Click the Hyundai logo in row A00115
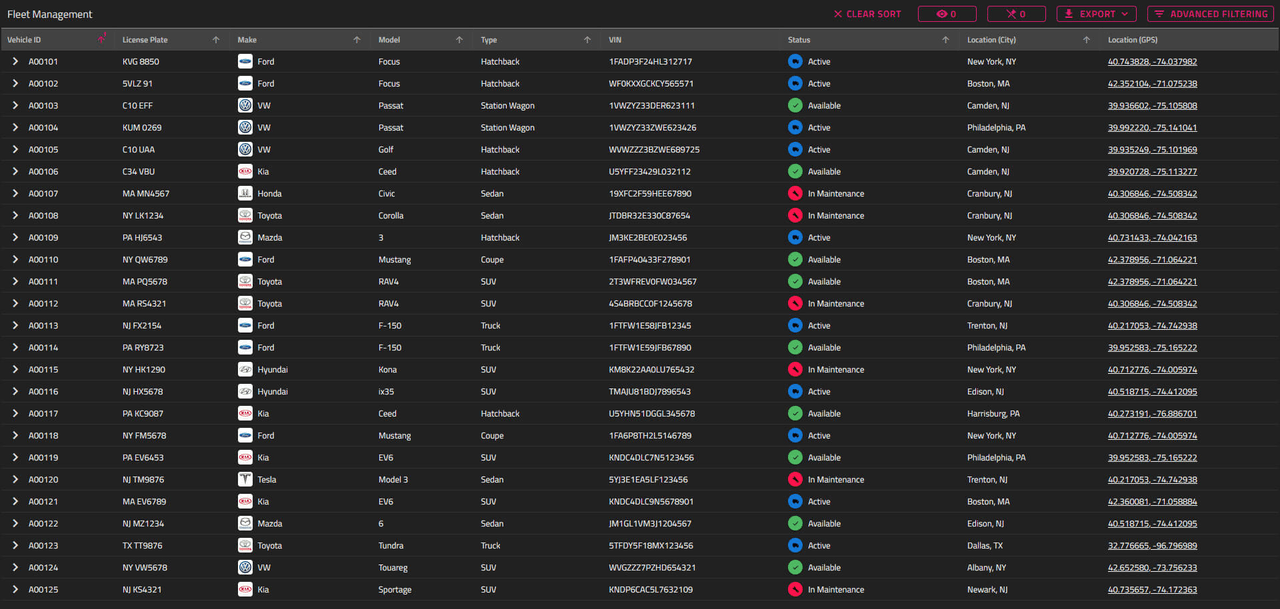The image size is (1280, 609). point(245,369)
